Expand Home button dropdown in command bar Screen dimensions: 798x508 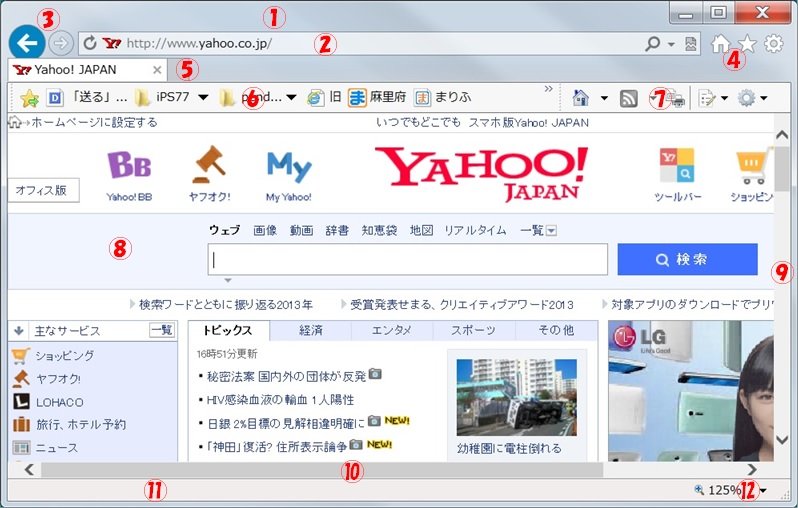pyautogui.click(x=604, y=98)
